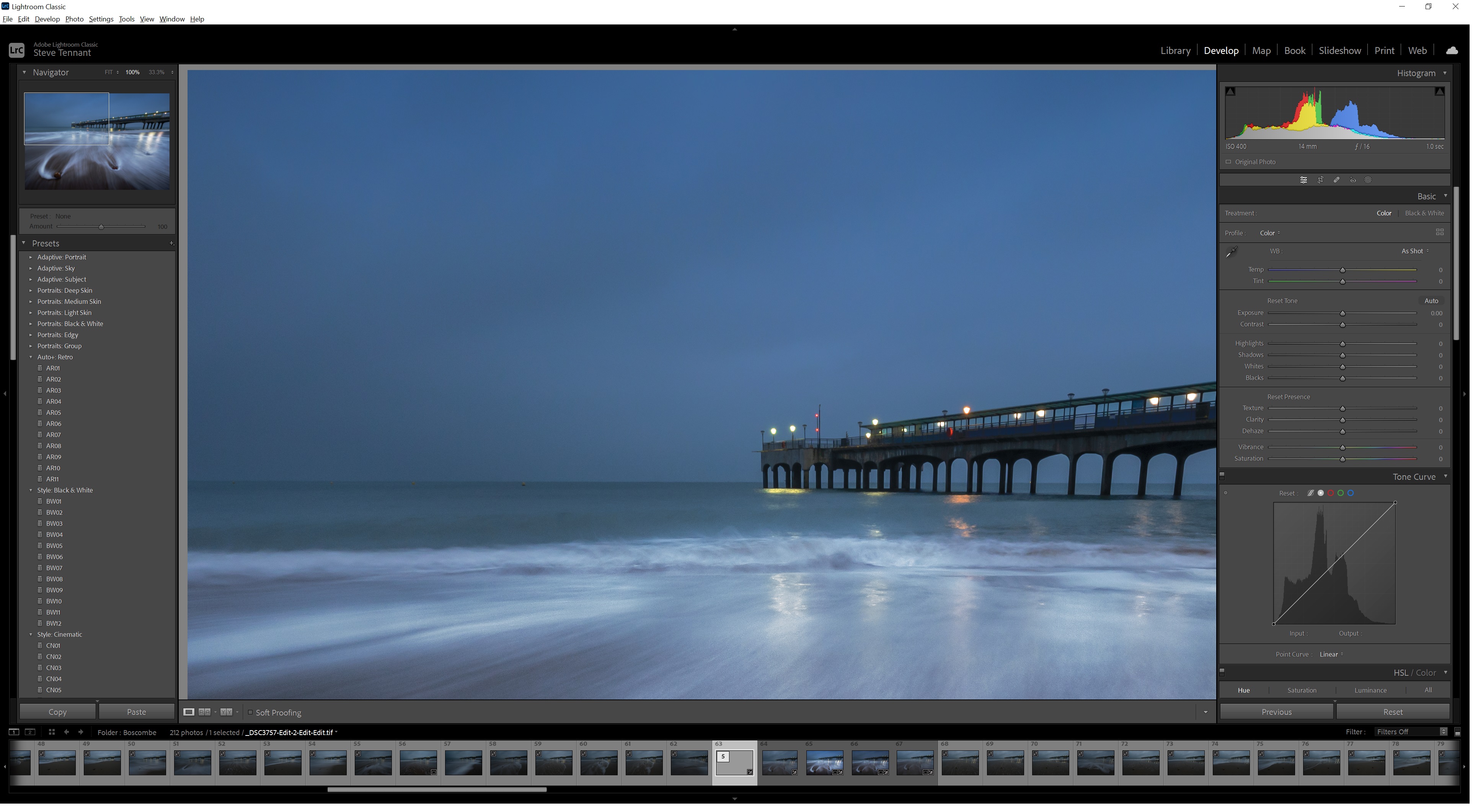
Task: Click the Auto tone button
Action: point(1432,300)
